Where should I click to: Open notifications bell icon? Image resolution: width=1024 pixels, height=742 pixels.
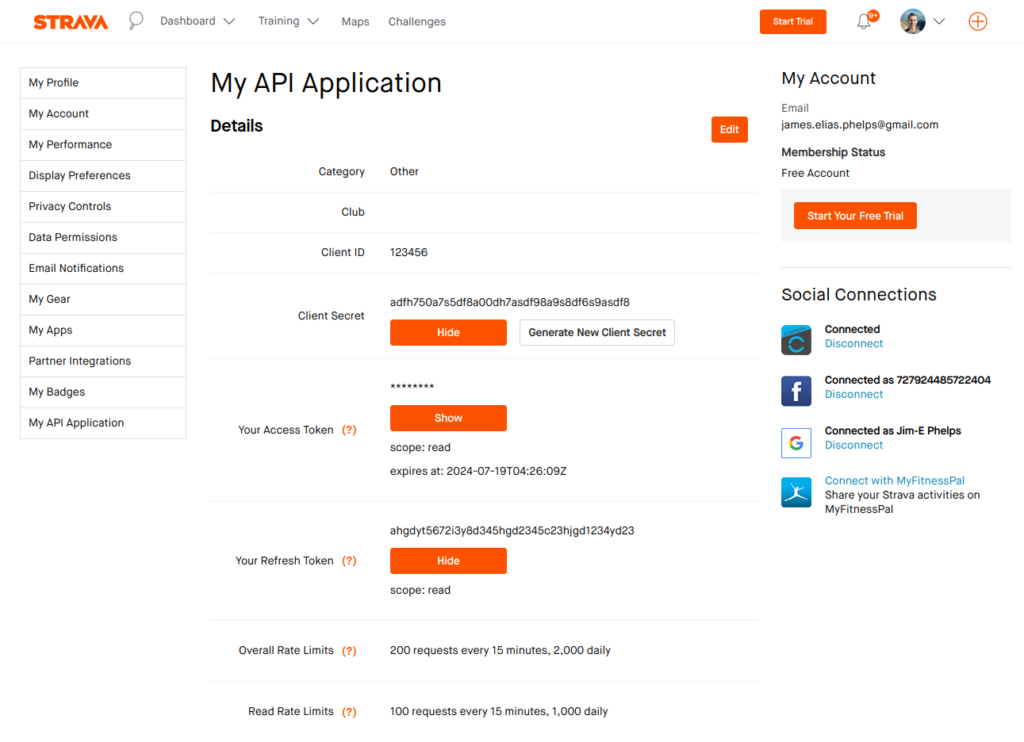pyautogui.click(x=864, y=21)
